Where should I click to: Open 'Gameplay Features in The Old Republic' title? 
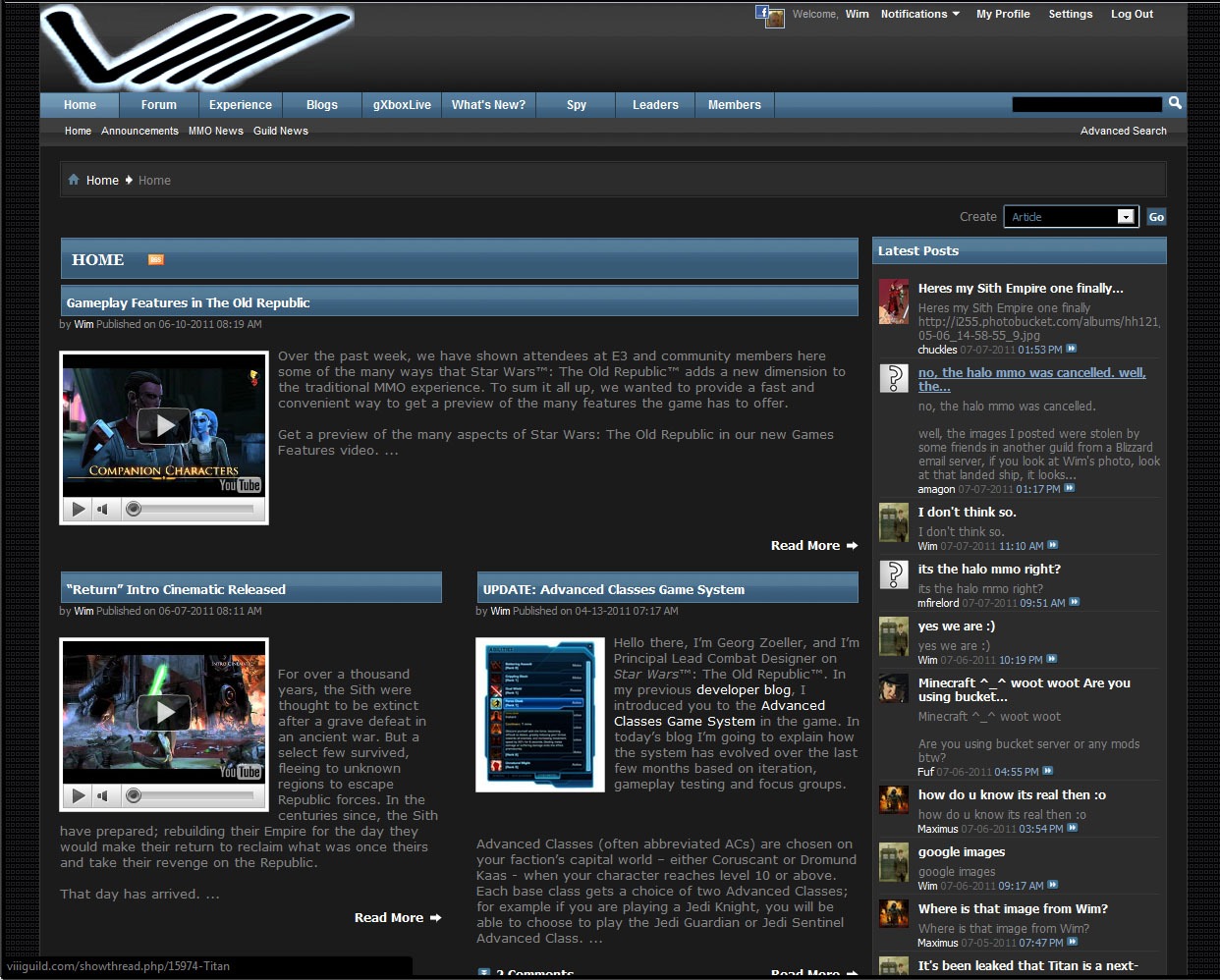(188, 303)
